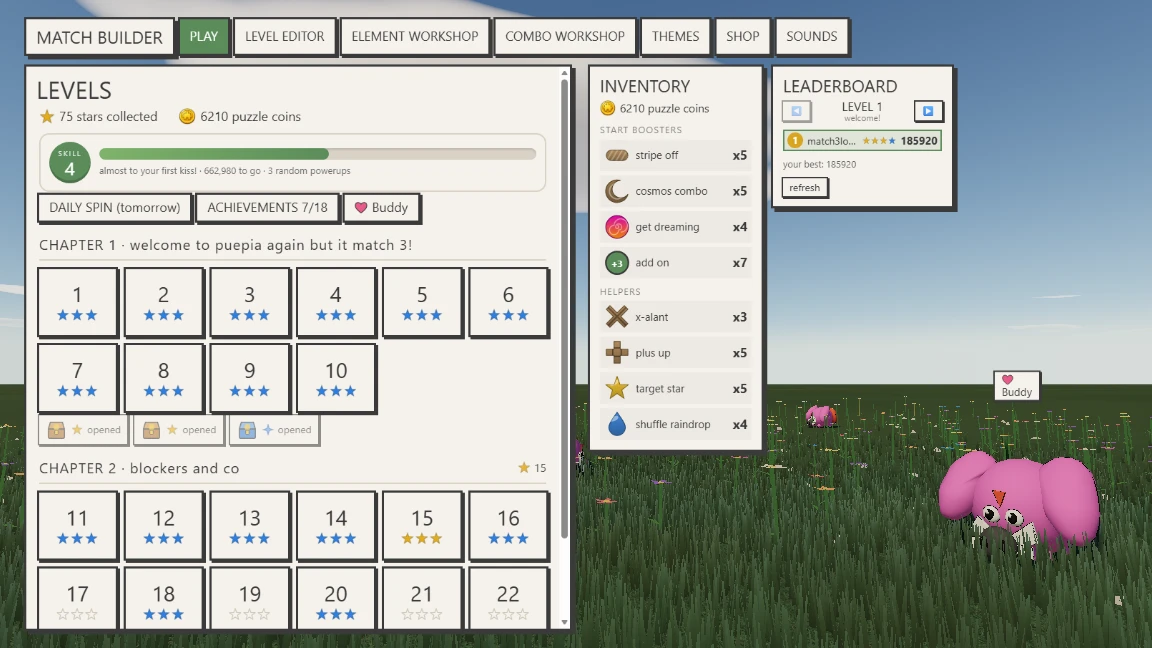Start level 4
Viewport: 1152px width, 648px height.
pyautogui.click(x=336, y=302)
